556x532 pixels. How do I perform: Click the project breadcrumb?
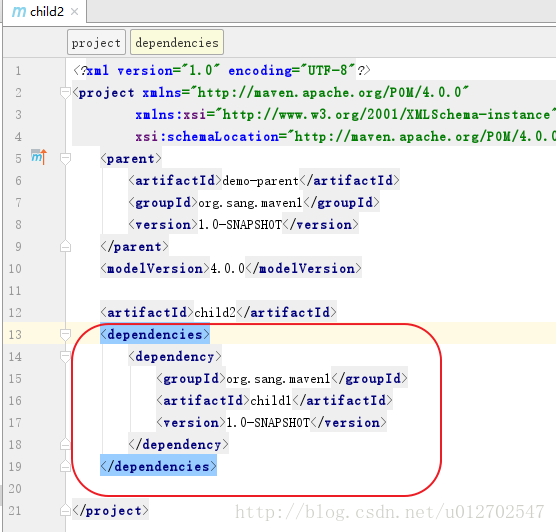coord(96,43)
